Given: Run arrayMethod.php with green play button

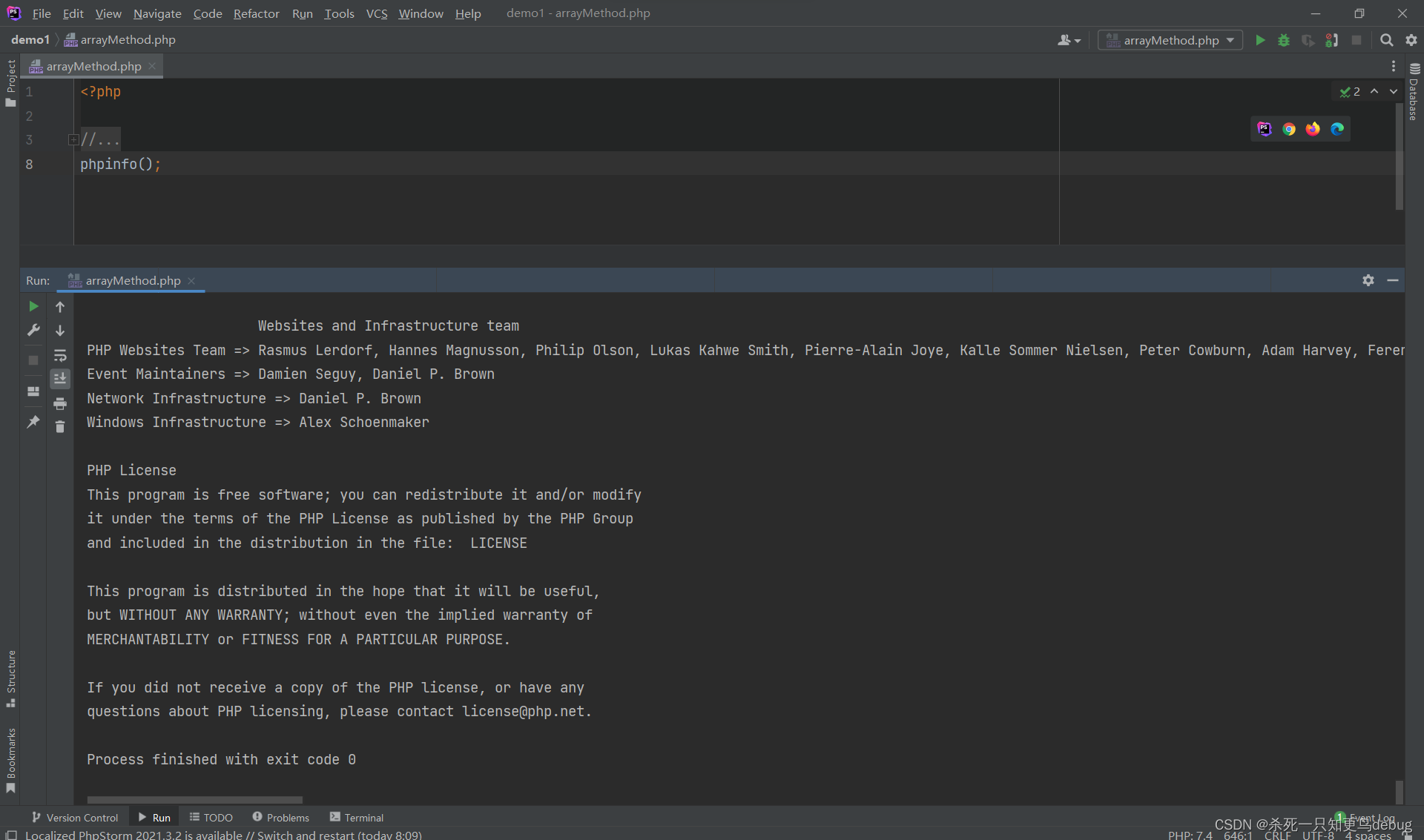Looking at the screenshot, I should coord(1260,40).
